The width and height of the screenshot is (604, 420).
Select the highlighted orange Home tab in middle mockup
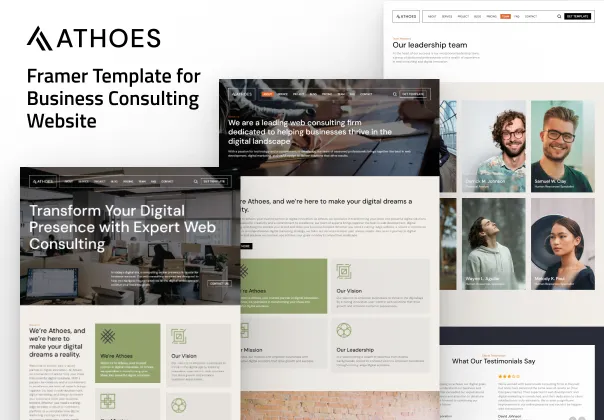click(x=268, y=94)
